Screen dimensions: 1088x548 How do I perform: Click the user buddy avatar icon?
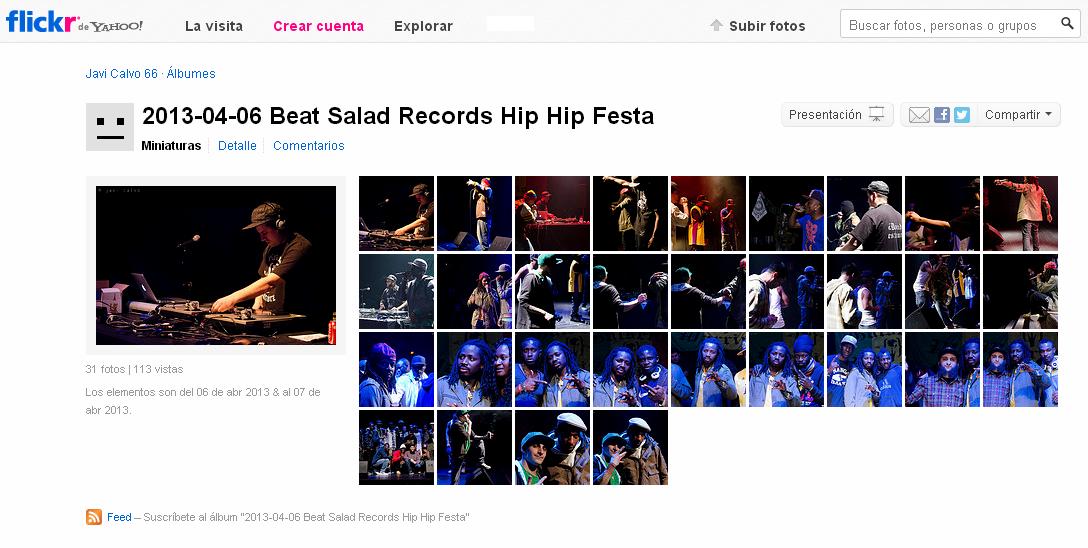click(110, 127)
